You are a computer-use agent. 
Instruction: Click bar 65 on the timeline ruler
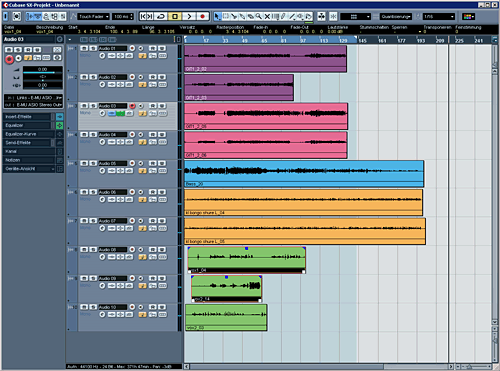point(264,40)
